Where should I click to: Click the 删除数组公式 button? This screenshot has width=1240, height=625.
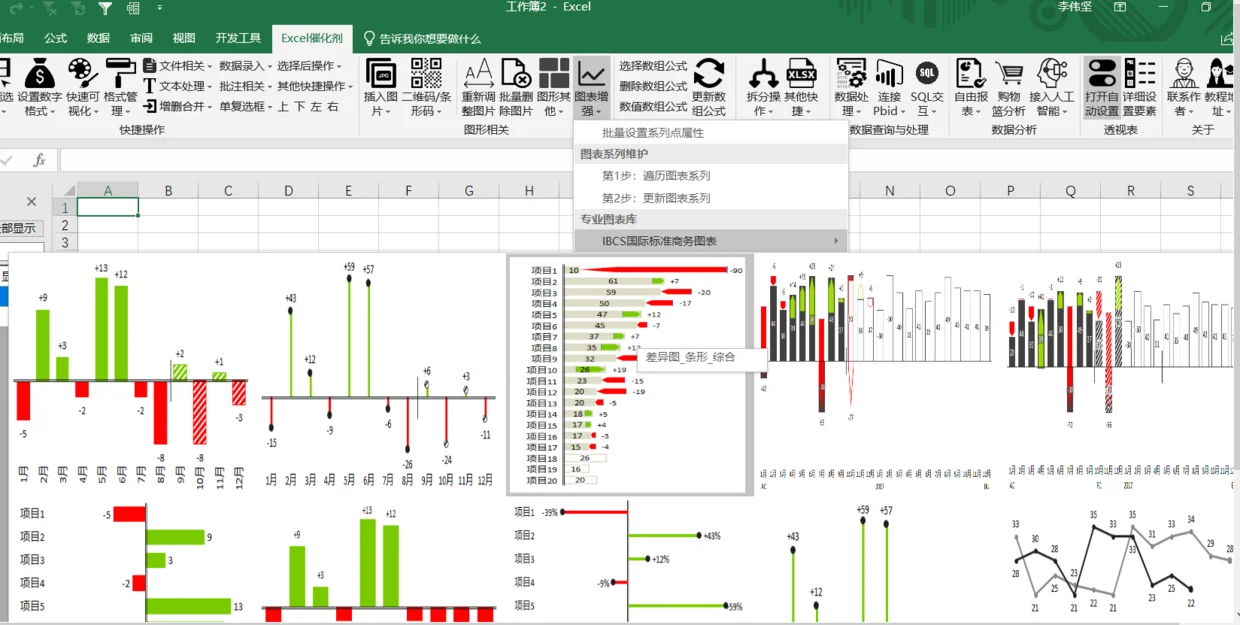click(653, 86)
